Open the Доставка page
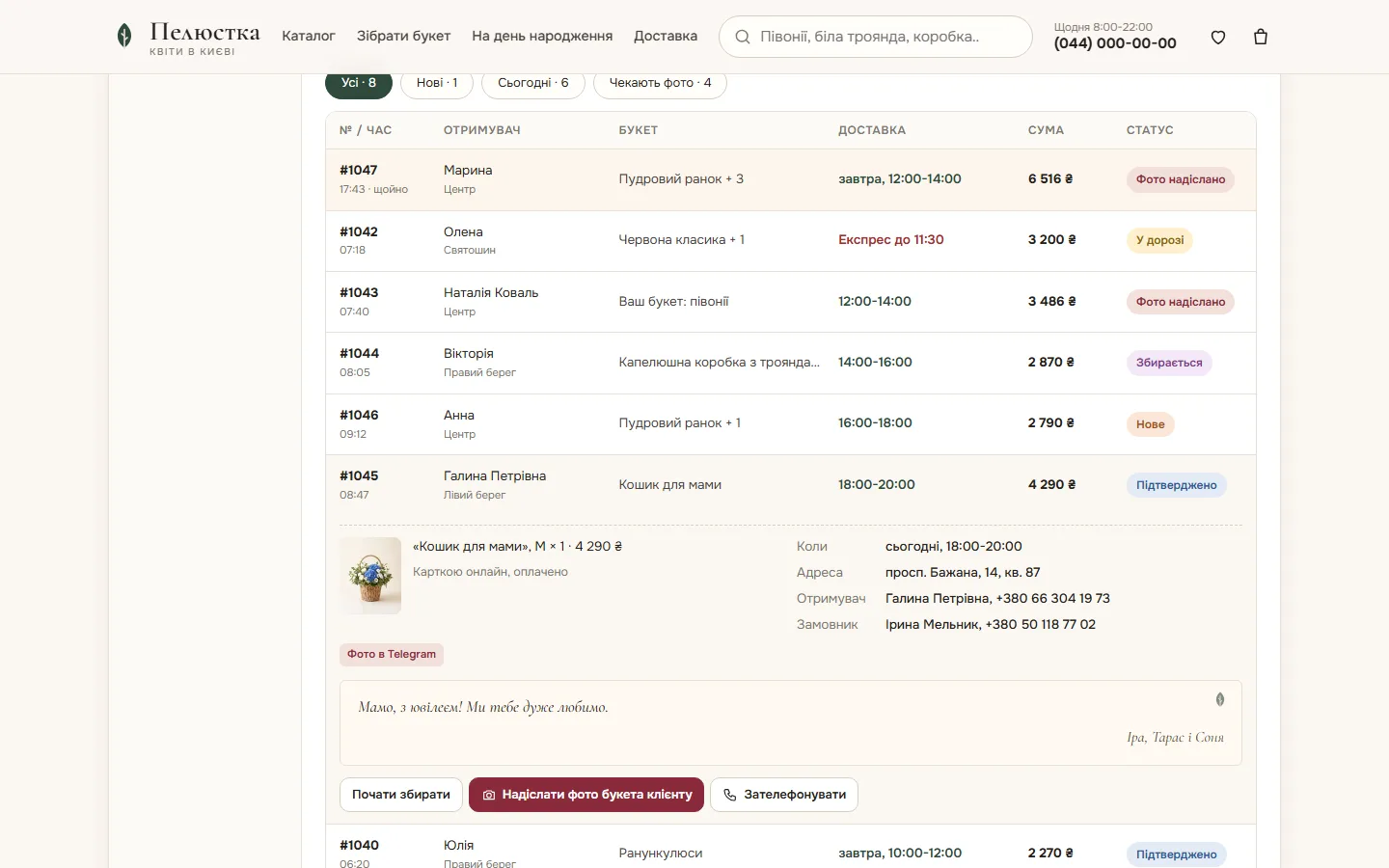 [x=666, y=36]
